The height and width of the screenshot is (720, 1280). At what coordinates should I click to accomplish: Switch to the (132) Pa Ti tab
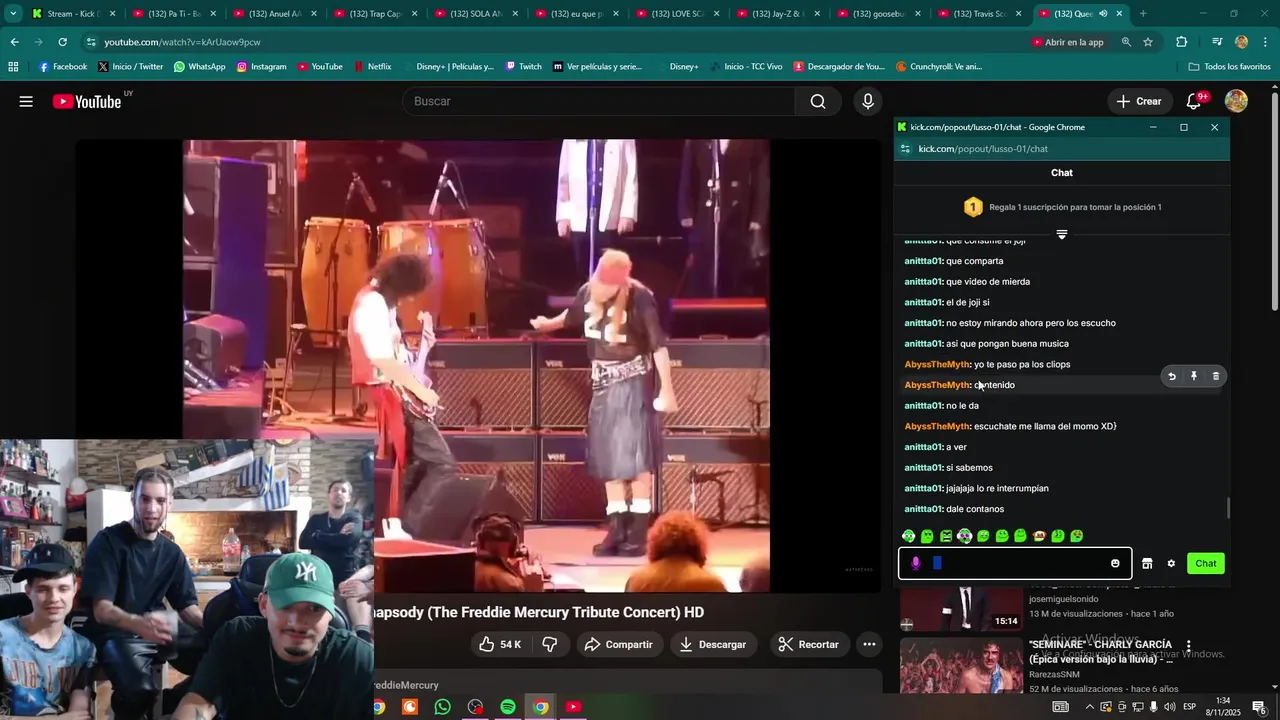(x=174, y=14)
